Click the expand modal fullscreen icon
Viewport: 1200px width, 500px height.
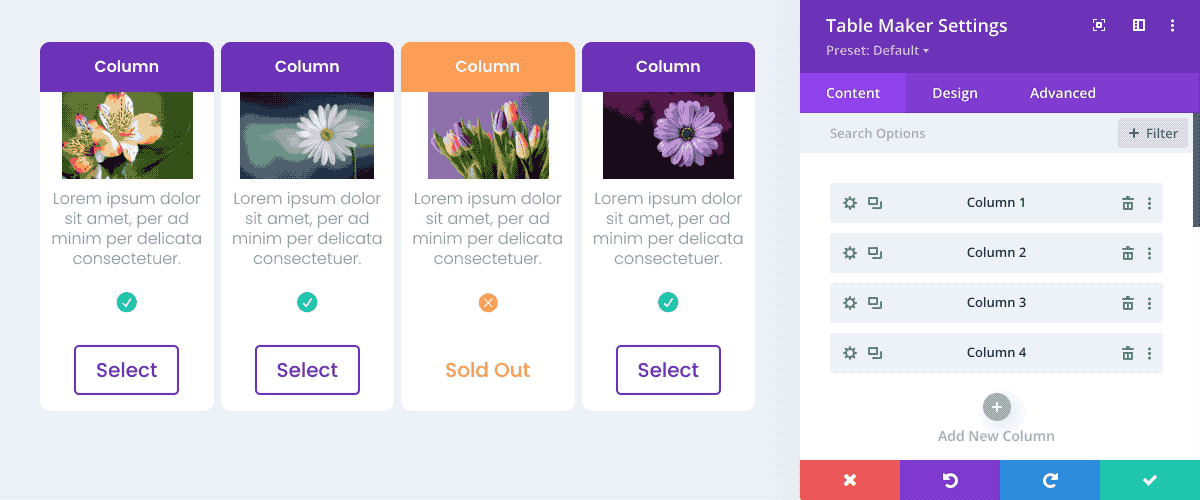click(1099, 26)
